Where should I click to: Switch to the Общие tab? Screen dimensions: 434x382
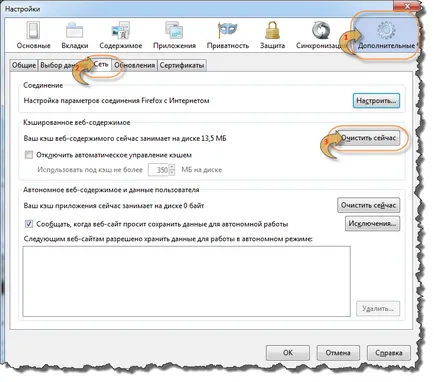(24, 65)
